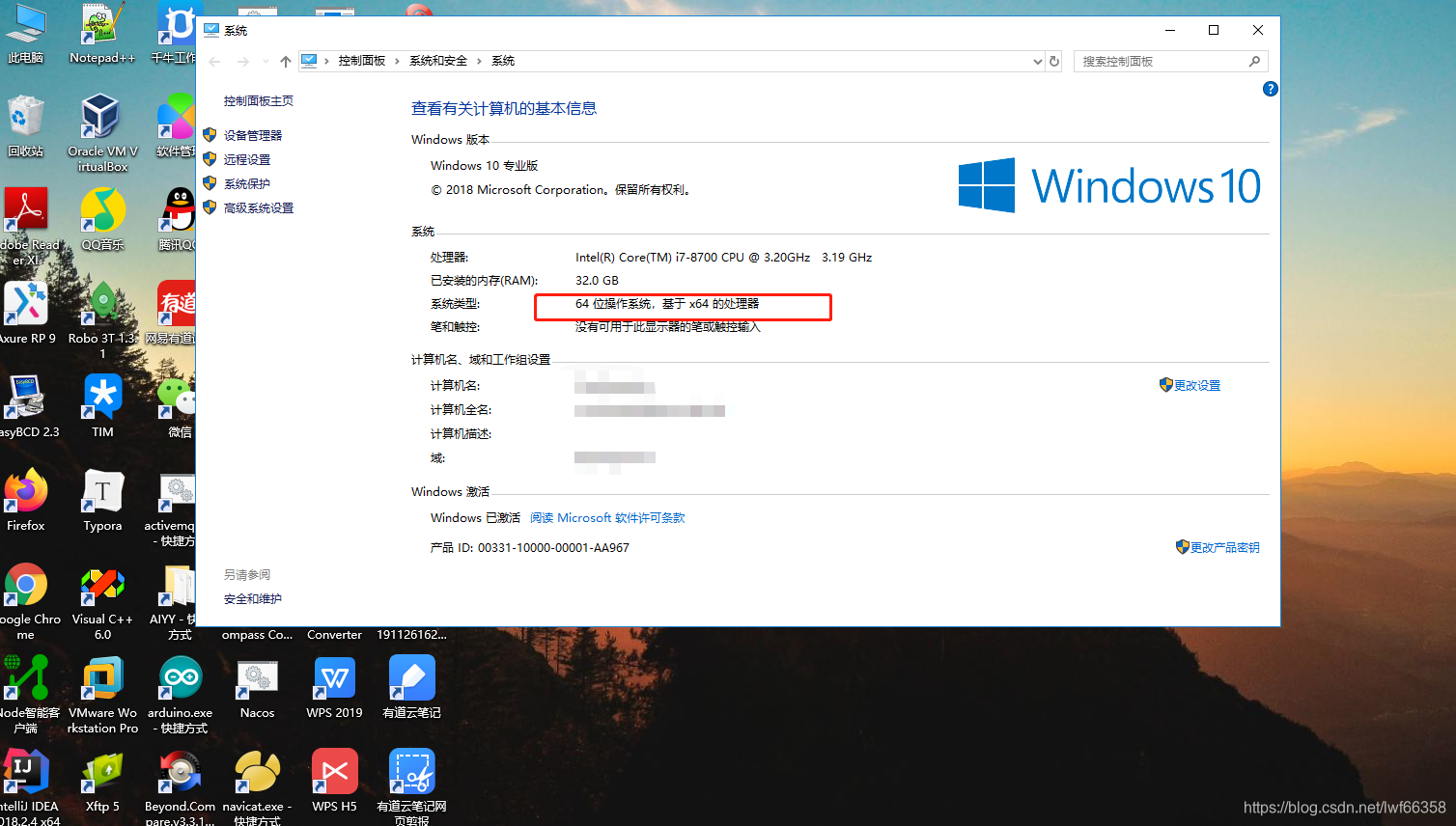This screenshot has height=826, width=1456.
Task: Click 更改设置 link
Action: (x=1197, y=385)
